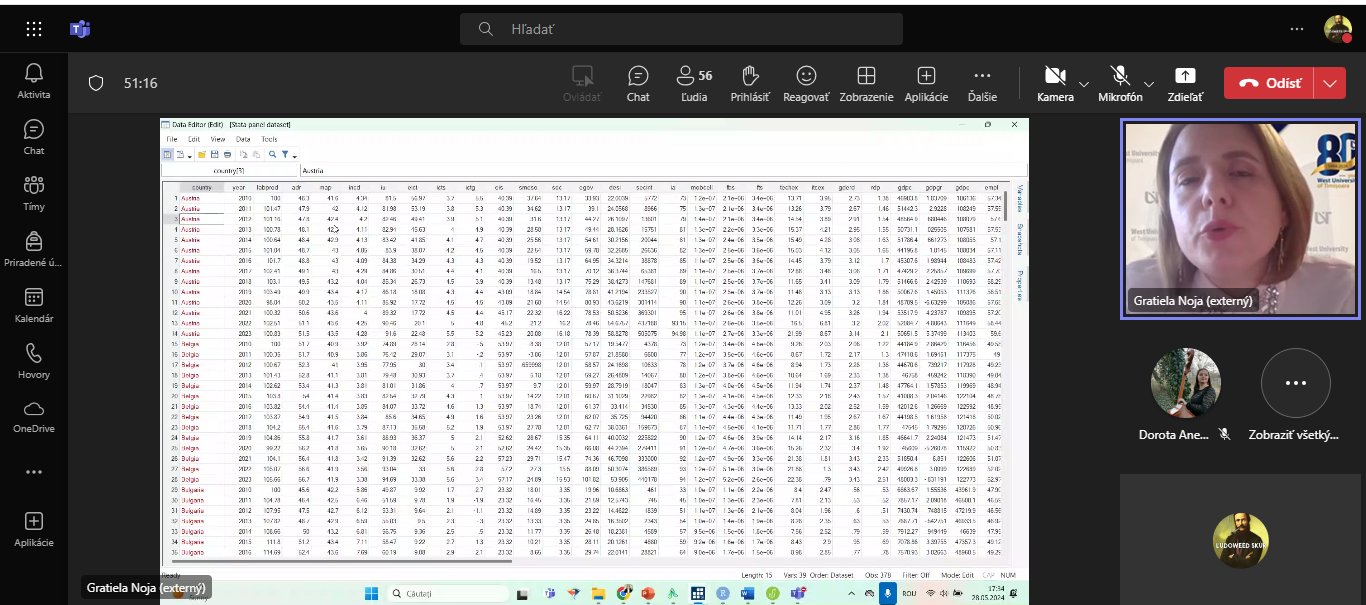Image resolution: width=1366 pixels, height=605 pixels.
Task: Expand the Mikrofón options arrow
Action: (x=1149, y=83)
